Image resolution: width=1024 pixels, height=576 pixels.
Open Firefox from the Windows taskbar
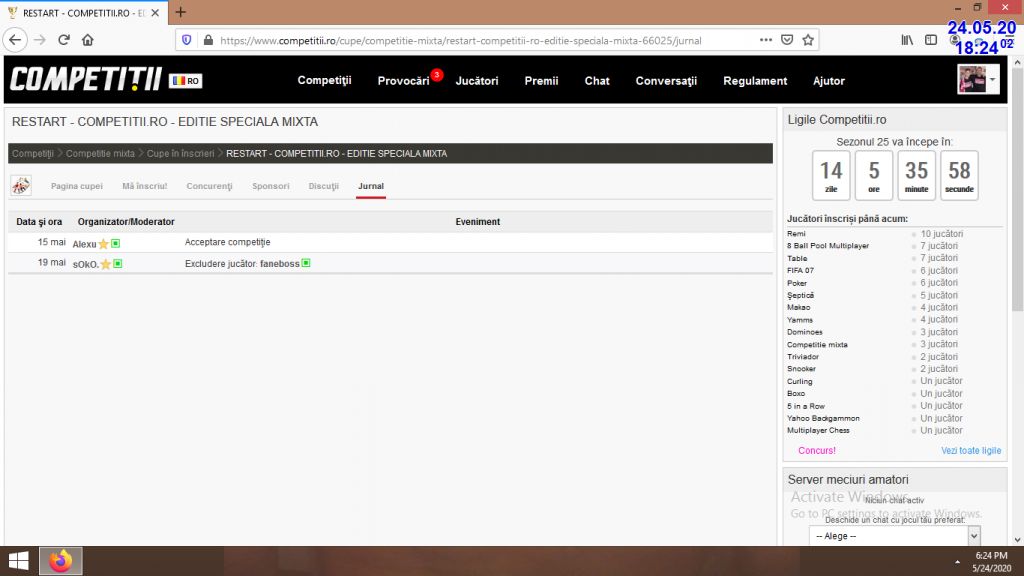tap(60, 561)
